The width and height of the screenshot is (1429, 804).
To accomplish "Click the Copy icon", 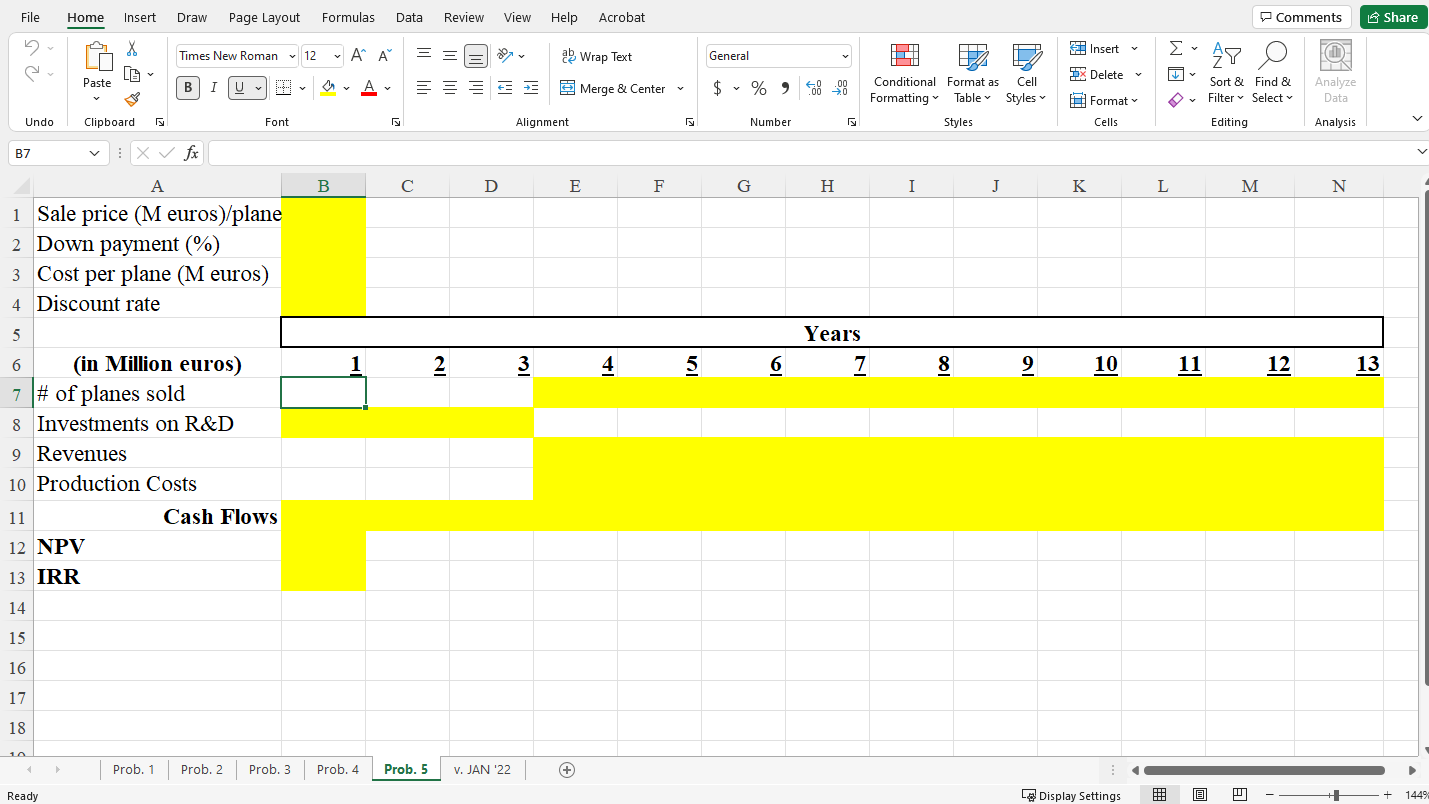I will click(131, 74).
